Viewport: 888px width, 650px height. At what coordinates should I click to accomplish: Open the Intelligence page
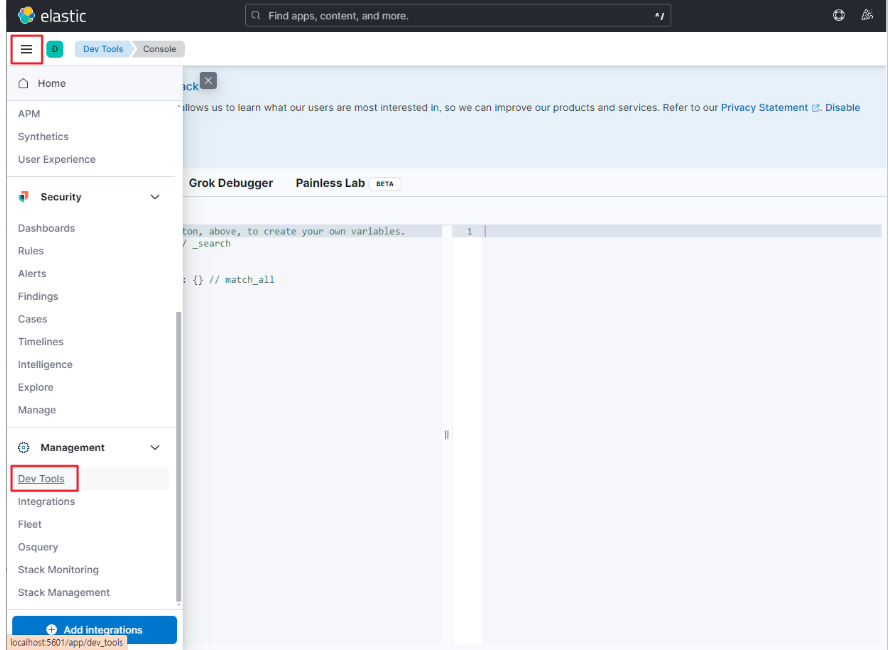45,364
